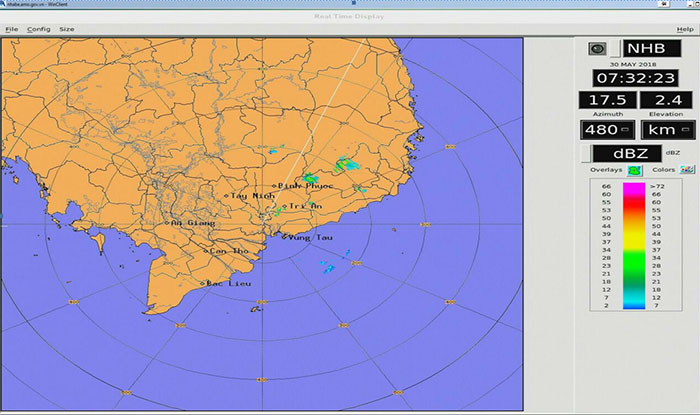This screenshot has width=700, height=415.
Task: Click the Tri An label on the map
Action: pos(305,206)
